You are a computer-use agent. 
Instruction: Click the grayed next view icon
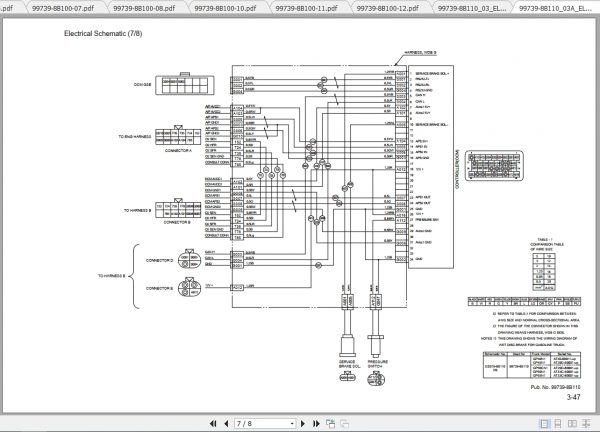point(344,424)
